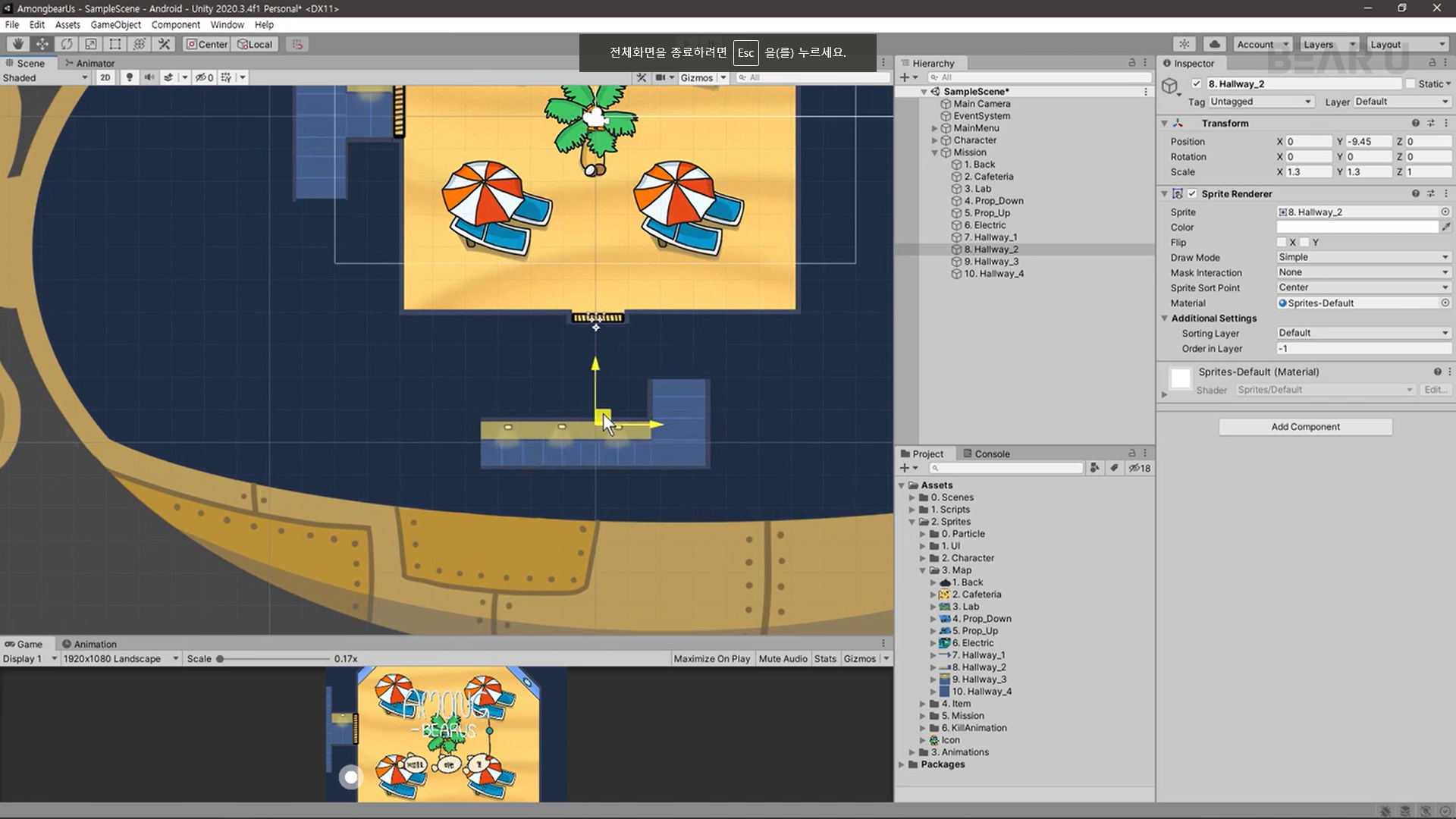Viewport: 1456px width, 819px height.
Task: Open Unity Cloud services icon
Action: click(x=1215, y=44)
